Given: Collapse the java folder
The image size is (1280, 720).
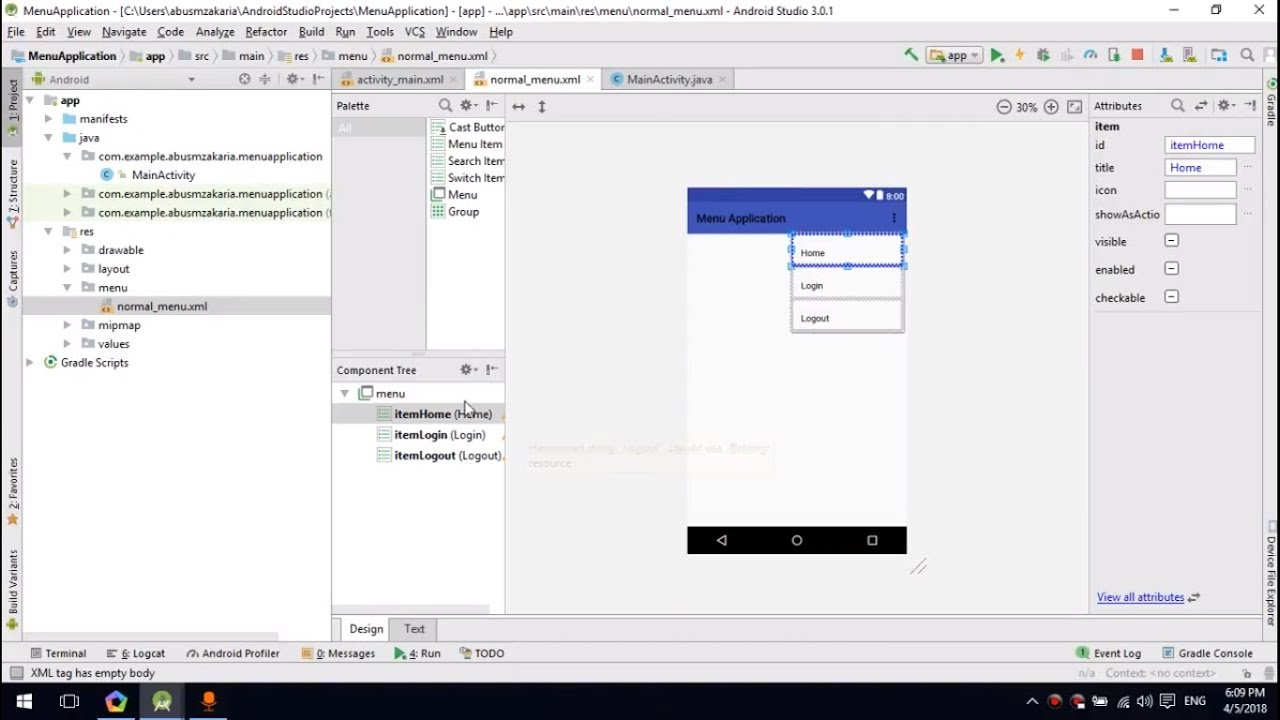Looking at the screenshot, I should pos(48,138).
